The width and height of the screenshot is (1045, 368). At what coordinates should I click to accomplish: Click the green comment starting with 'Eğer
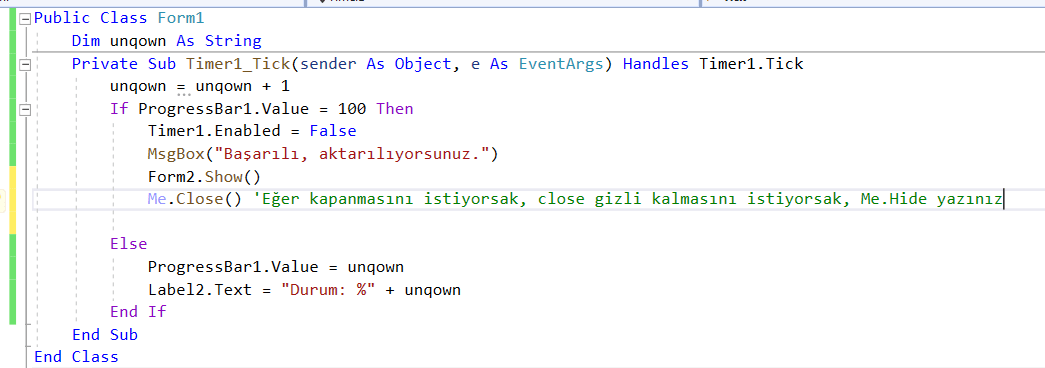tap(628, 199)
